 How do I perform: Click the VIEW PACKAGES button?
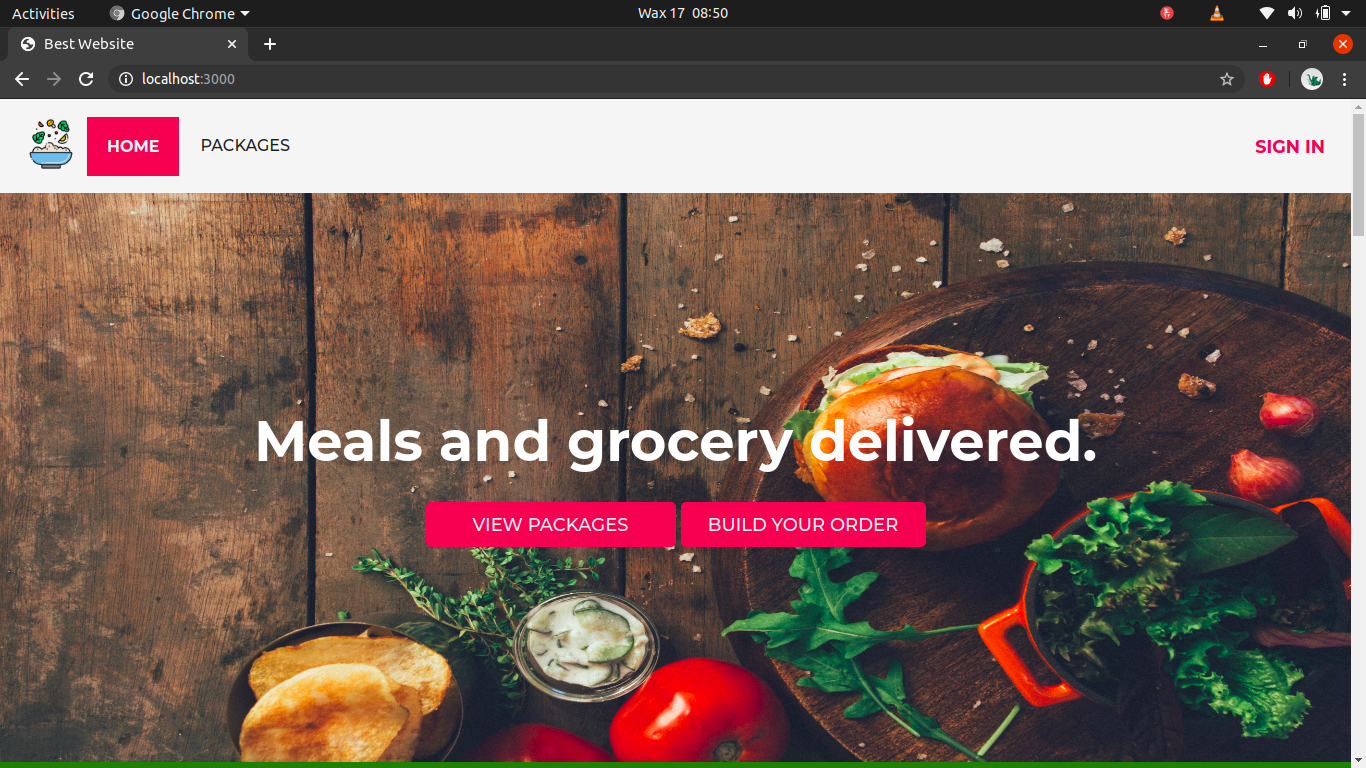[551, 524]
